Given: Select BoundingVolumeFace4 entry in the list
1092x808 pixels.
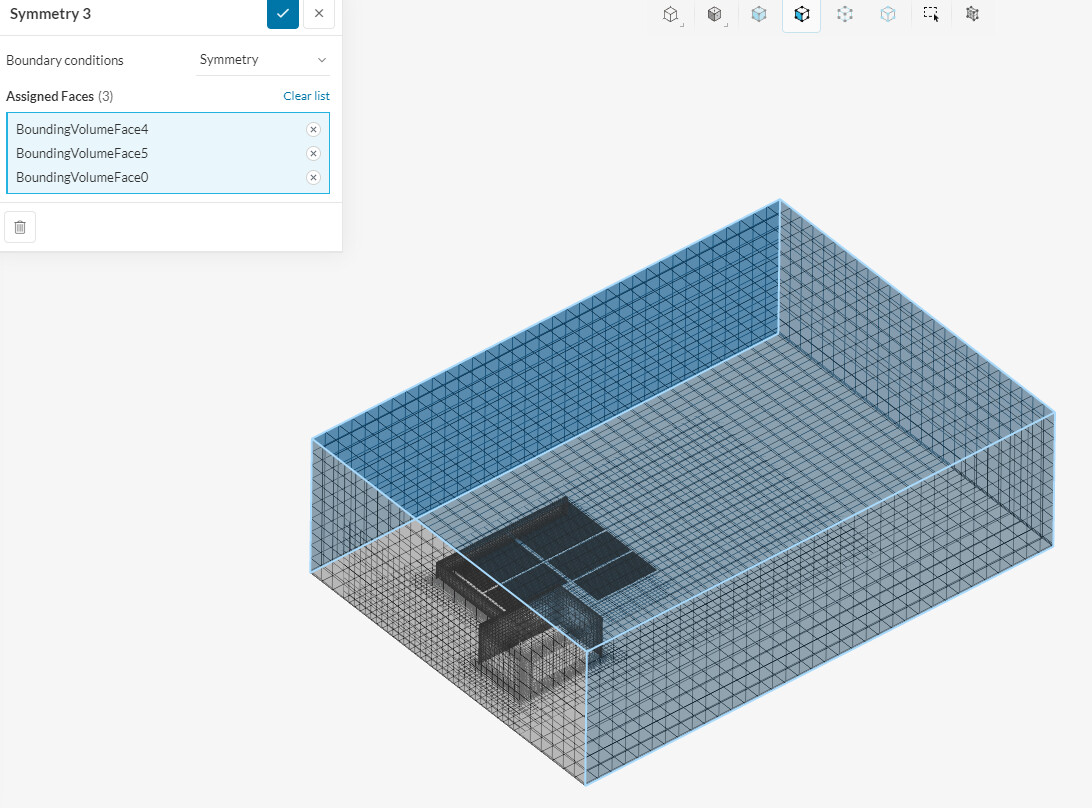Looking at the screenshot, I should pyautogui.click(x=82, y=130).
